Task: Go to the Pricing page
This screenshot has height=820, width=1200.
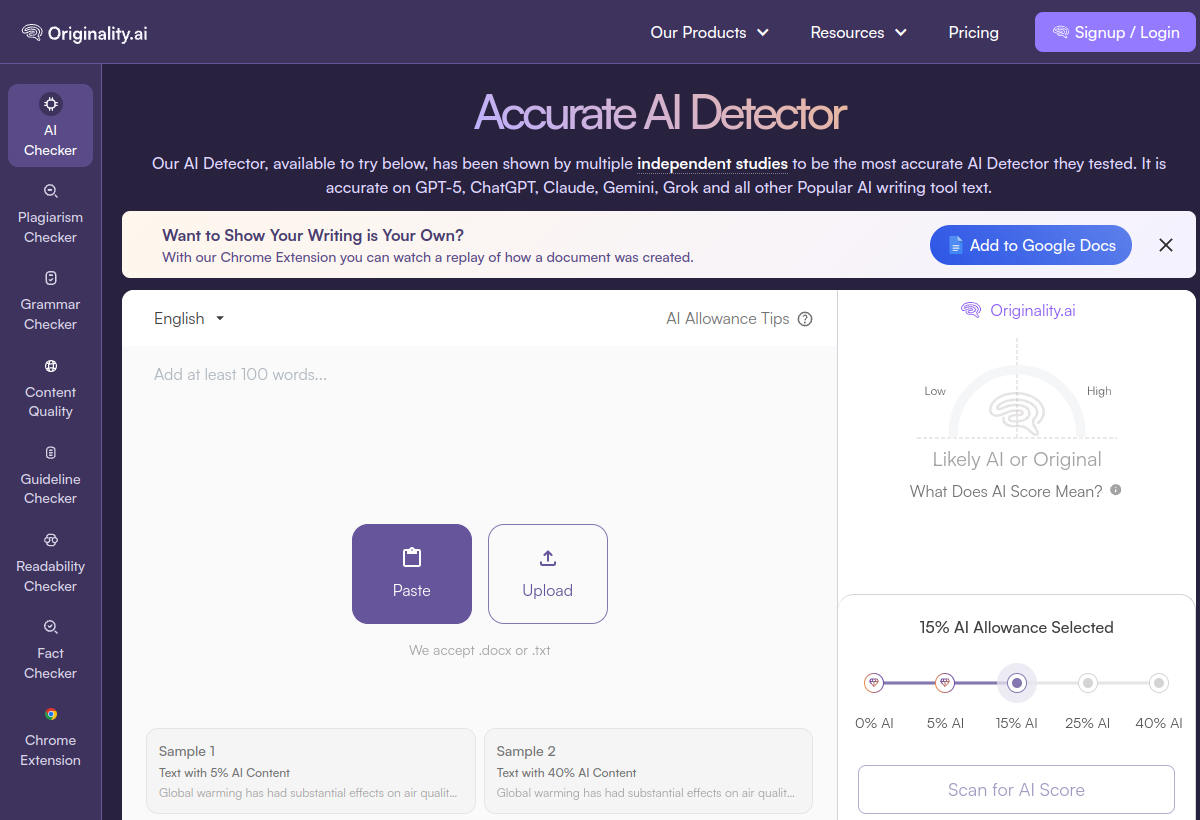Action: 974,32
